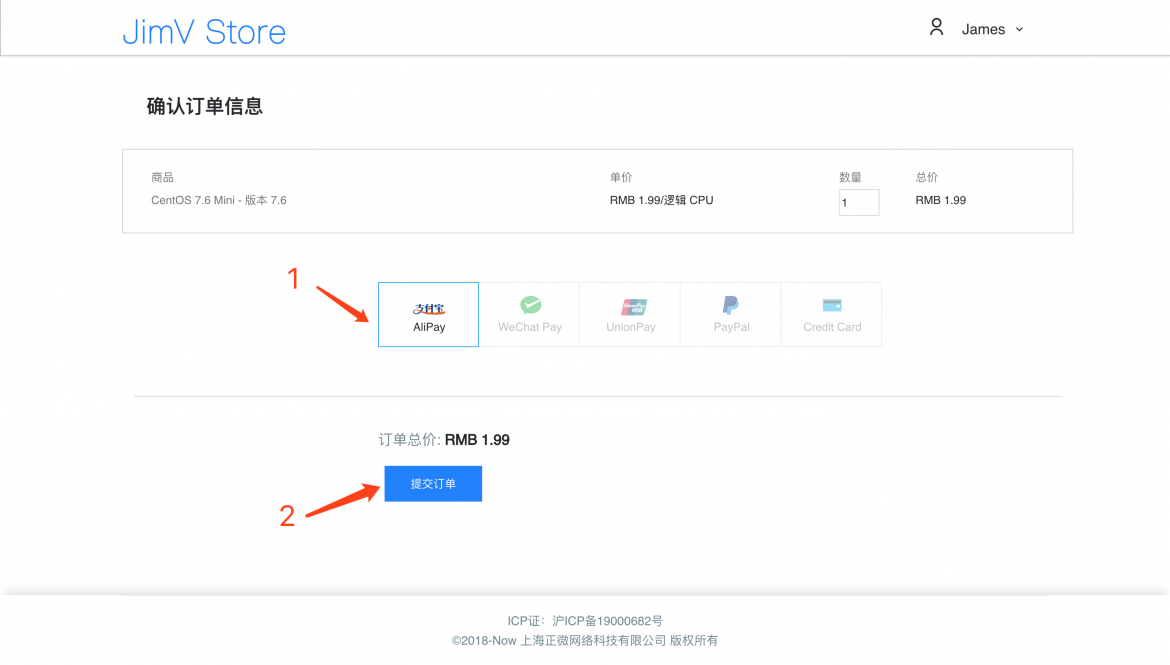Click the PayPal logo icon
1170x665 pixels.
(x=731, y=305)
